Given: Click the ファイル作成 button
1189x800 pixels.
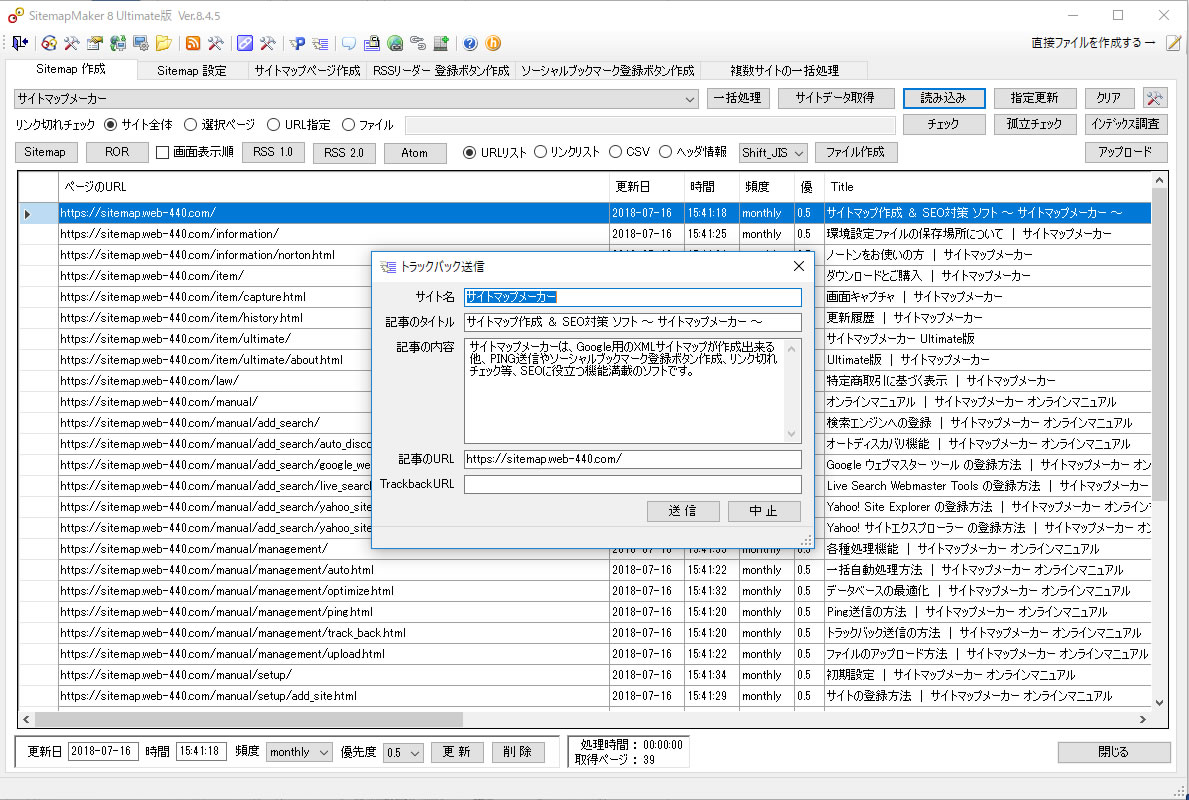Looking at the screenshot, I should [x=855, y=152].
